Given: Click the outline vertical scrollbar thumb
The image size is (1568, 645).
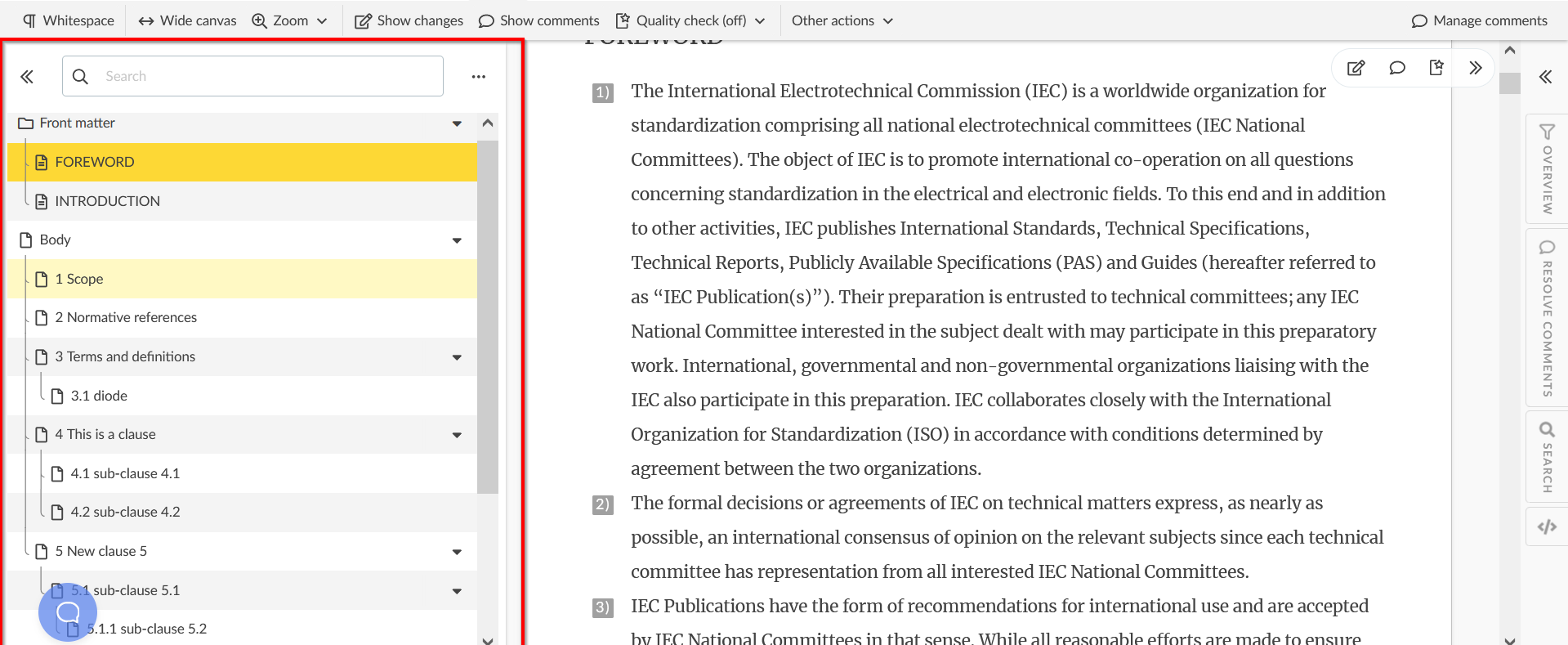Looking at the screenshot, I should 488,317.
